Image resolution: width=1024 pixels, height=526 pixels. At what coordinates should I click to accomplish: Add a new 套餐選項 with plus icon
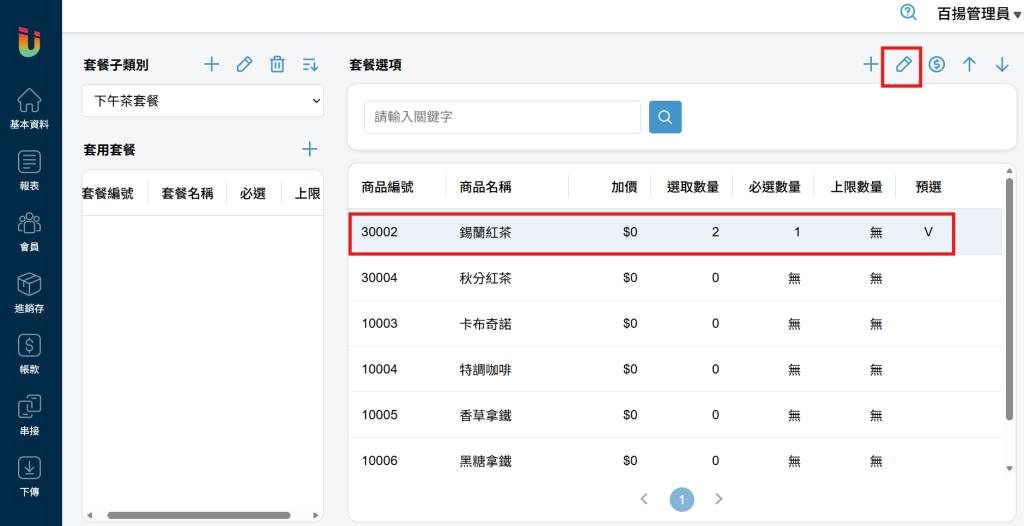click(871, 65)
